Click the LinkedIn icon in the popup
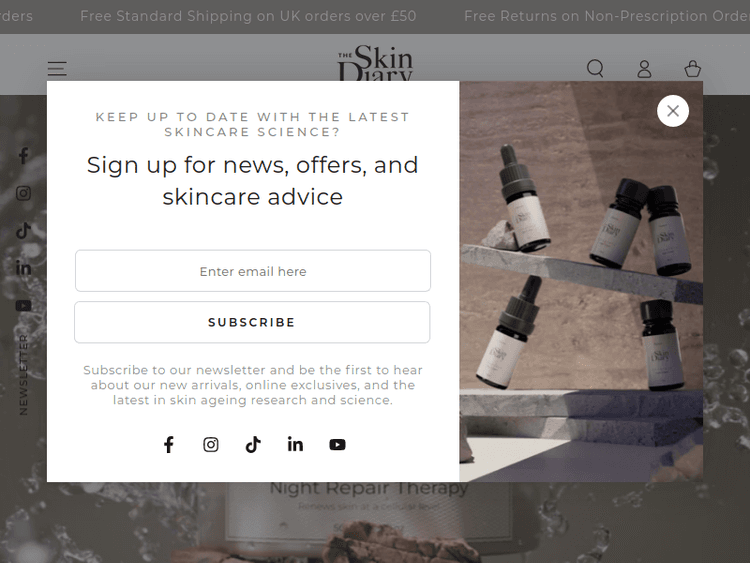 point(295,445)
